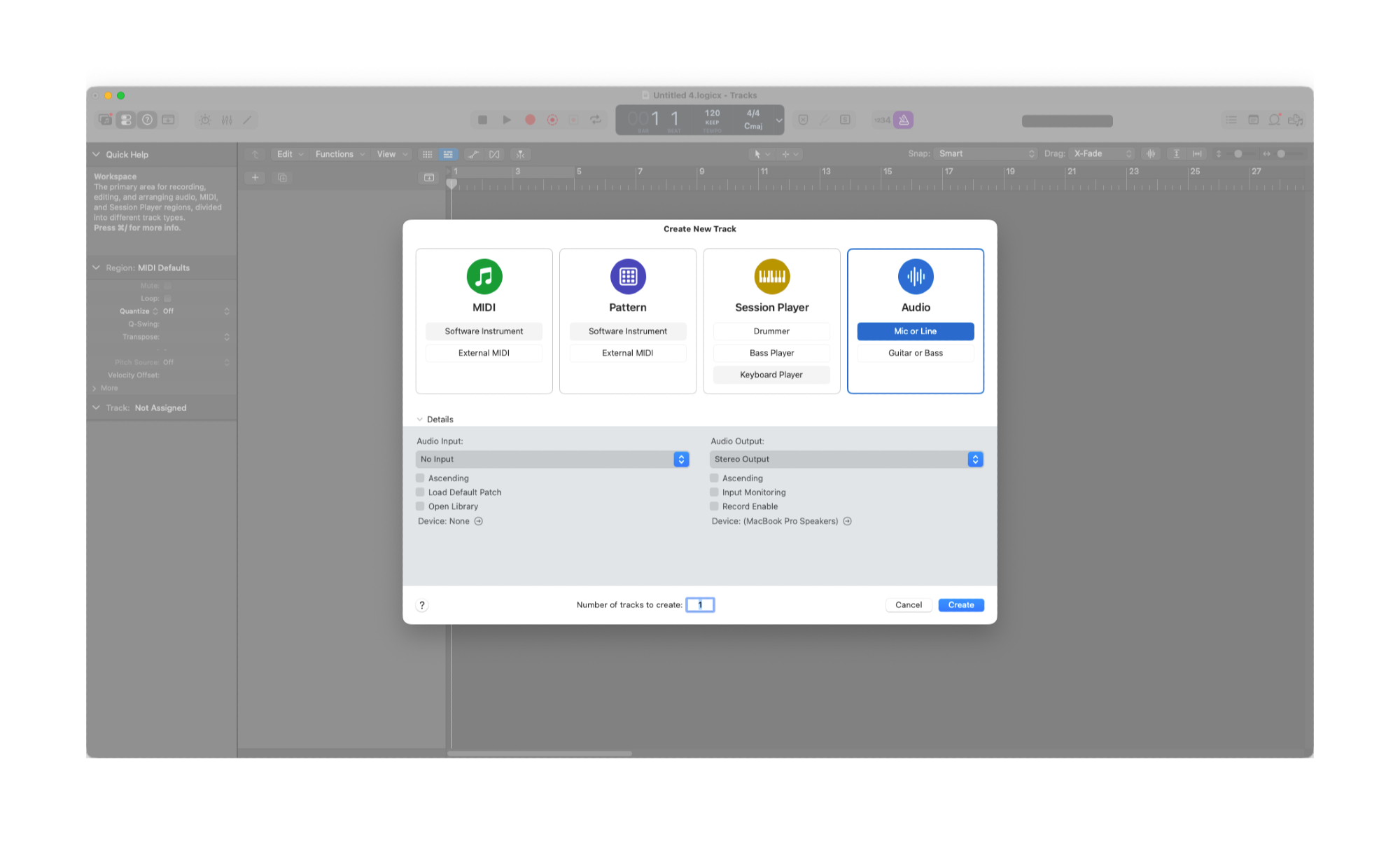Click the number of tracks input field
This screenshot has height=844, width=1400.
click(700, 605)
